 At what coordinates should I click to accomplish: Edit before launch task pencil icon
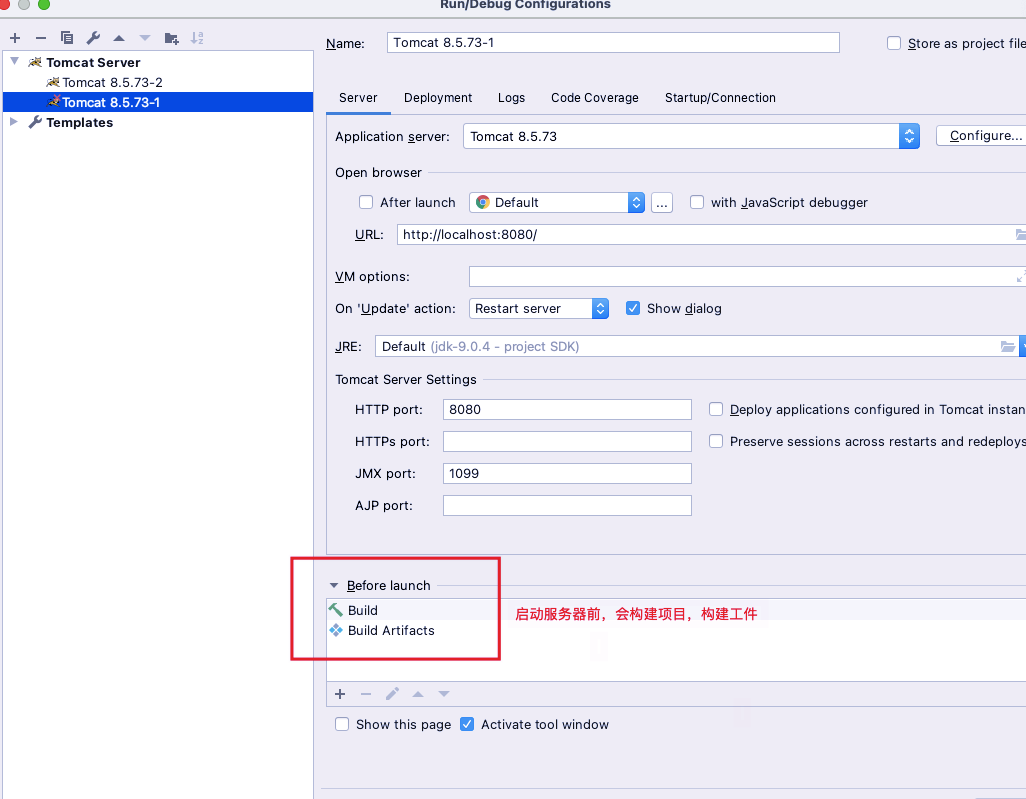coord(392,694)
